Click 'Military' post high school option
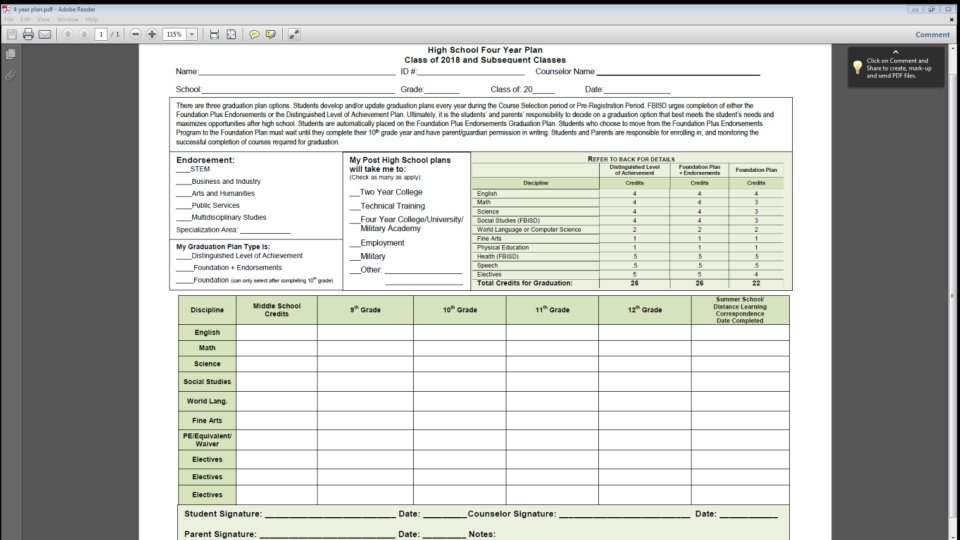This screenshot has width=960, height=540. coord(368,257)
